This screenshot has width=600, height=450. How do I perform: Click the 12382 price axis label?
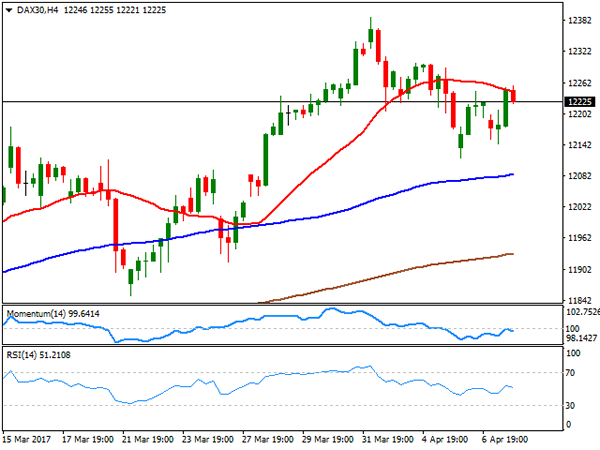pyautogui.click(x=580, y=20)
